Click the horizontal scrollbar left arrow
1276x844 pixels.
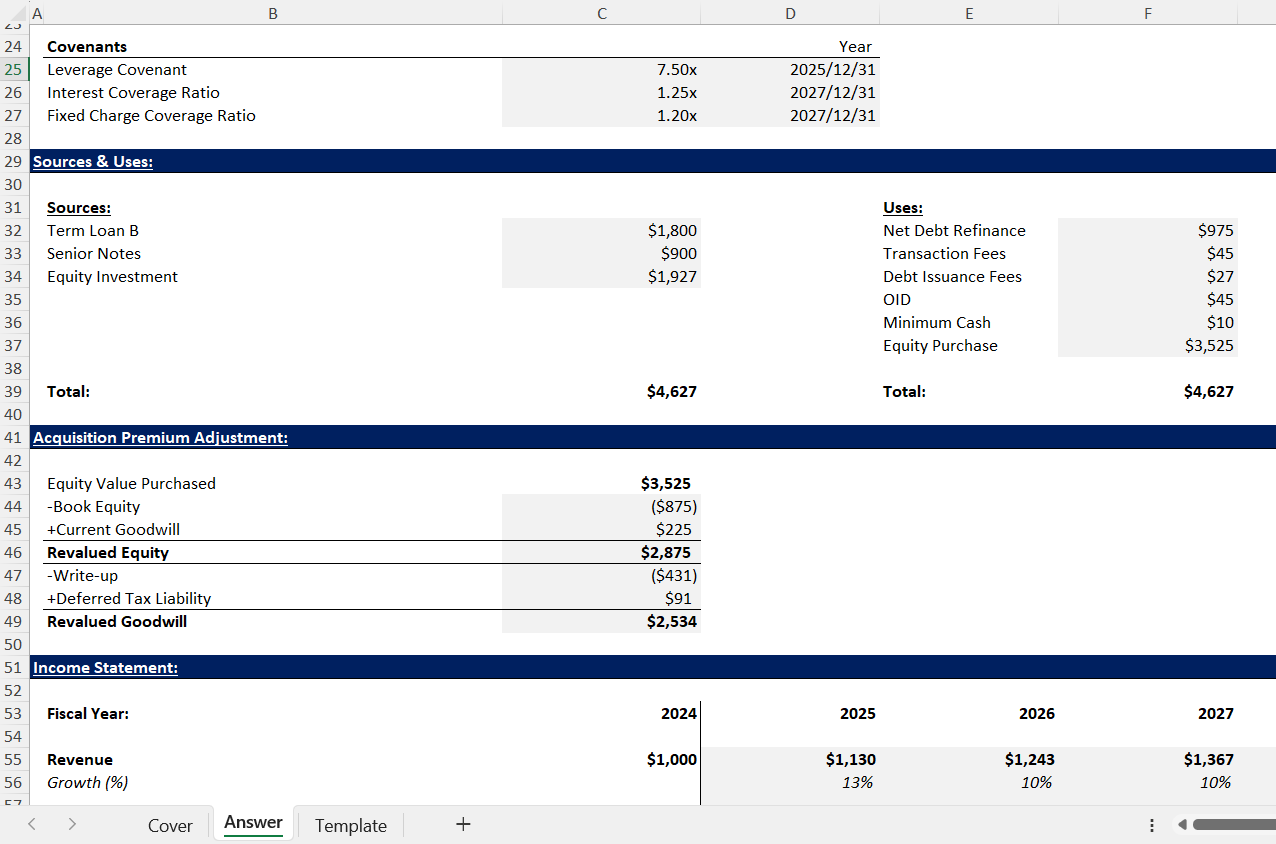point(1183,825)
